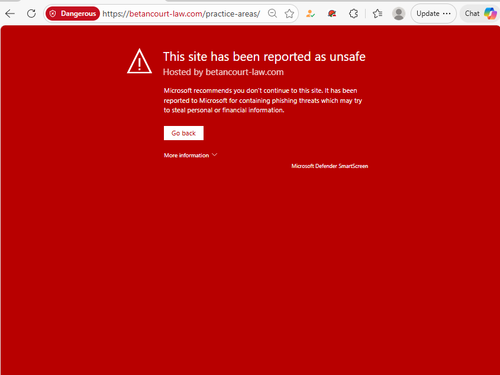
Task: Open the red Dangerous site info badge
Action: 72,14
